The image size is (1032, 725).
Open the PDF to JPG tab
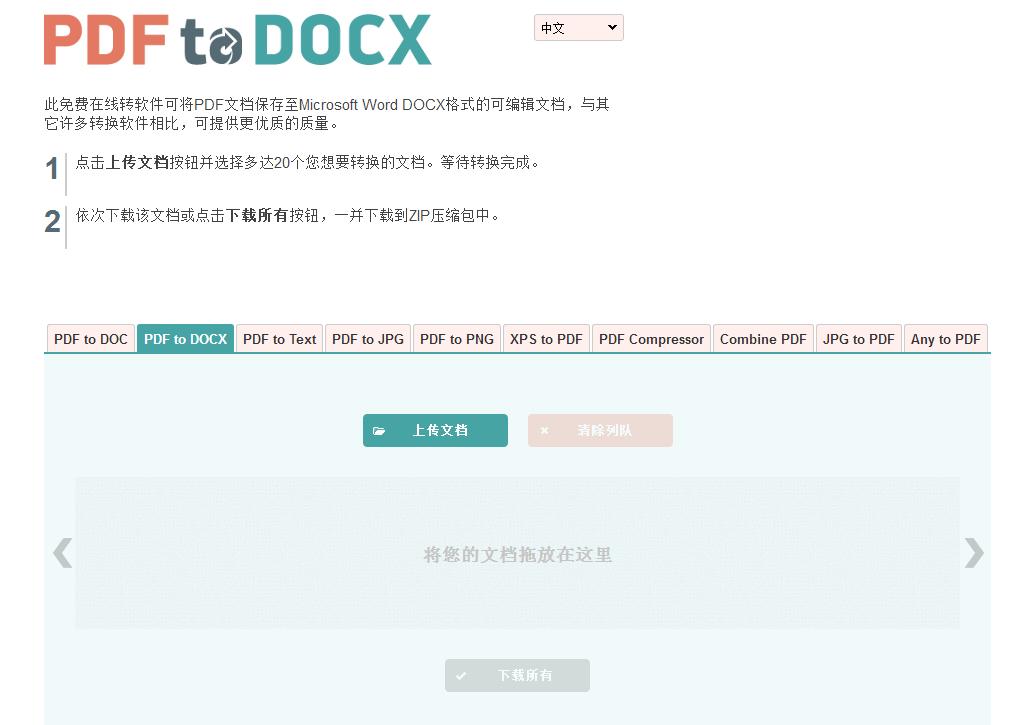pyautogui.click(x=366, y=339)
